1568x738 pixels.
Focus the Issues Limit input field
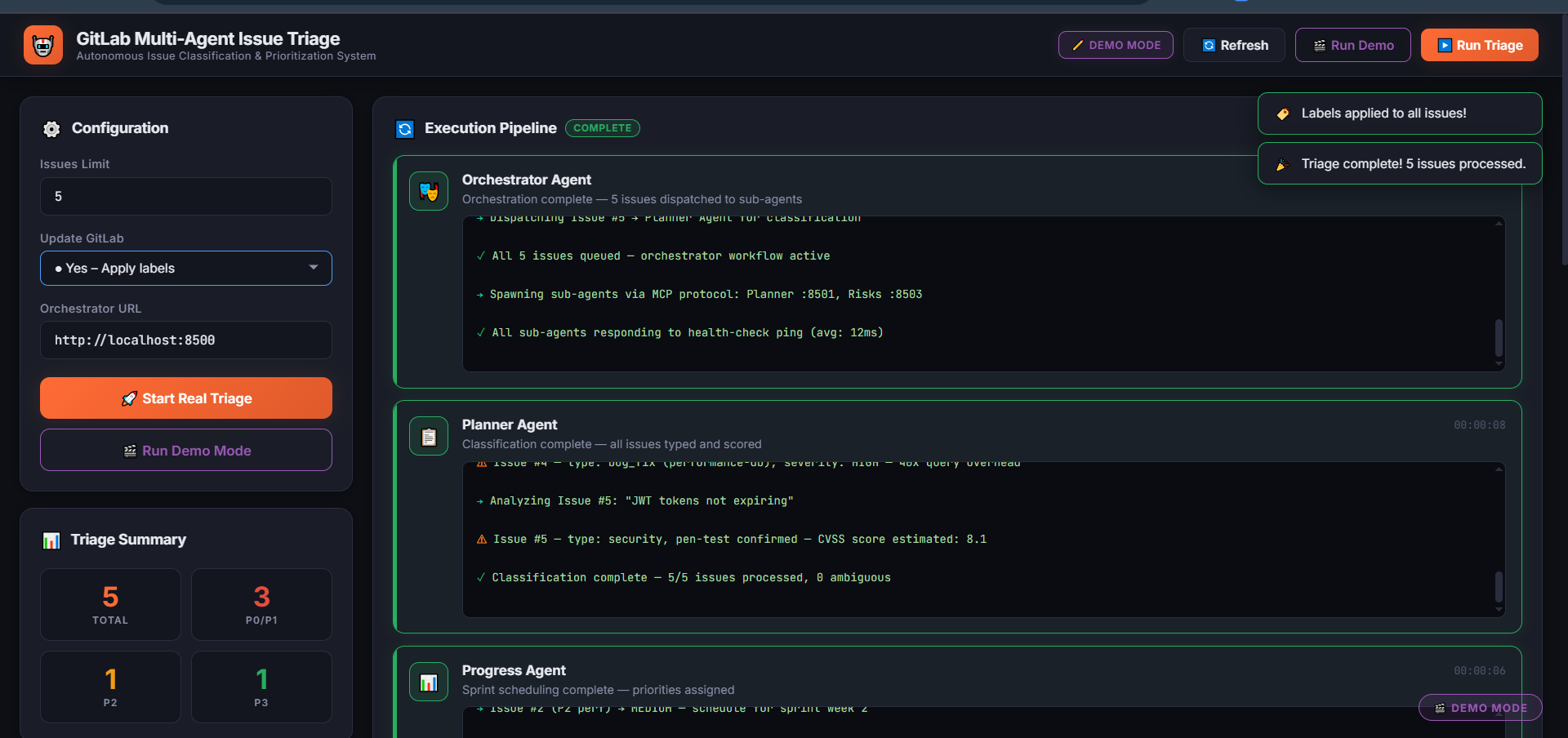(x=186, y=197)
